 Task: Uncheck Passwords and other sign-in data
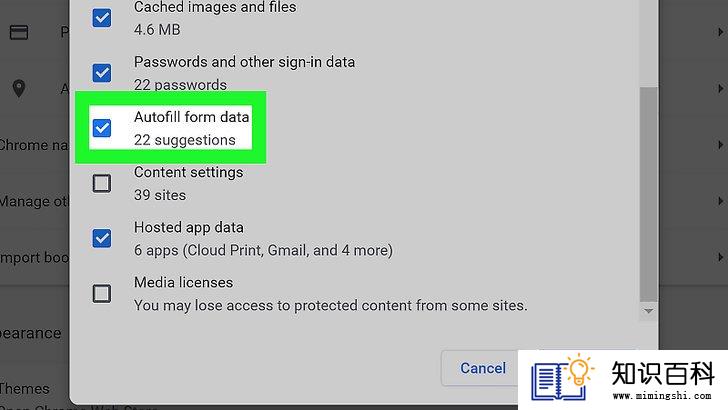[x=102, y=73]
